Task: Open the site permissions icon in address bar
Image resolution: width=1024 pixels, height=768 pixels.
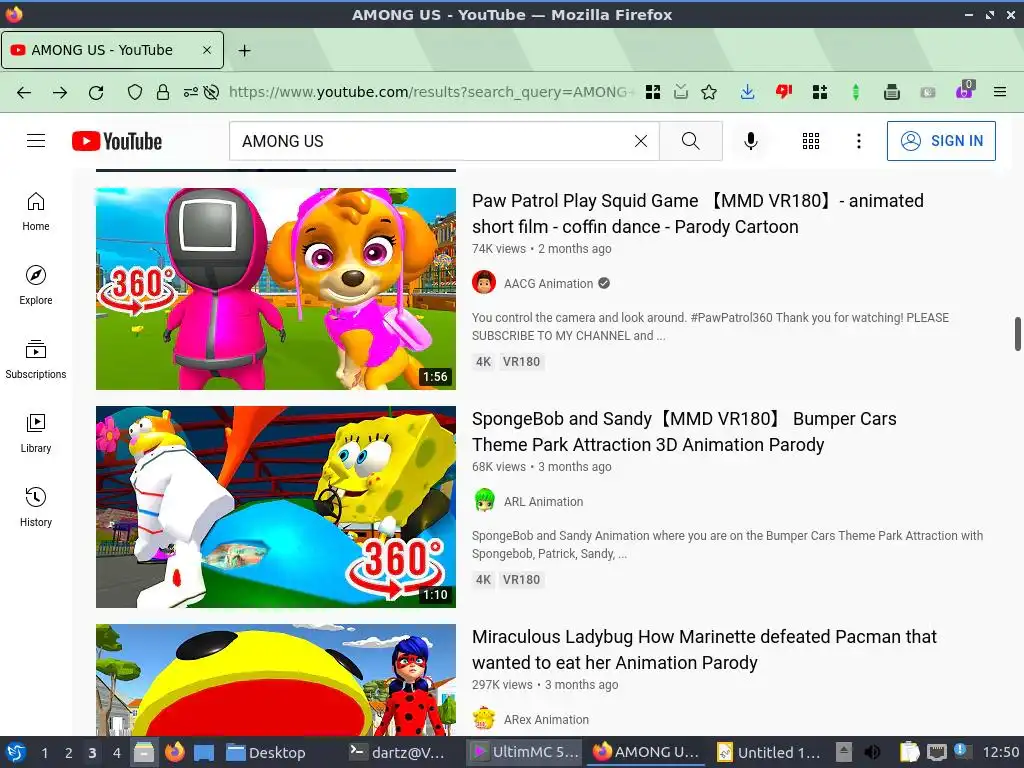Action: pos(191,92)
